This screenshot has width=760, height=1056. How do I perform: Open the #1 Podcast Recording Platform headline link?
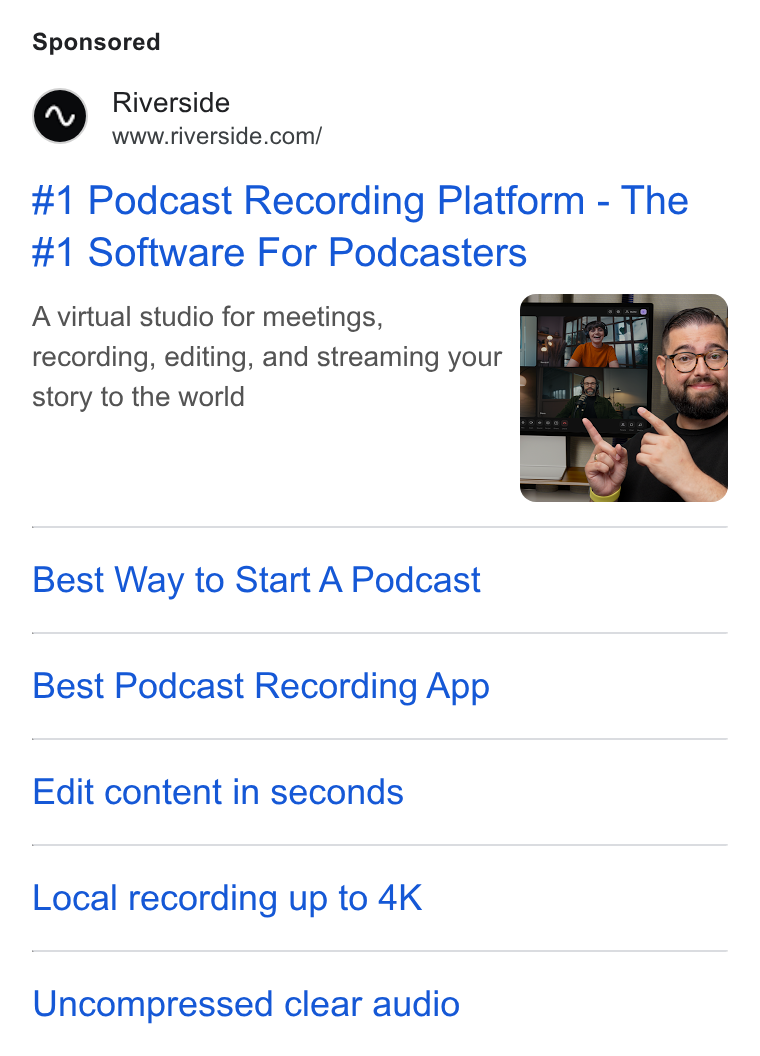point(360,226)
